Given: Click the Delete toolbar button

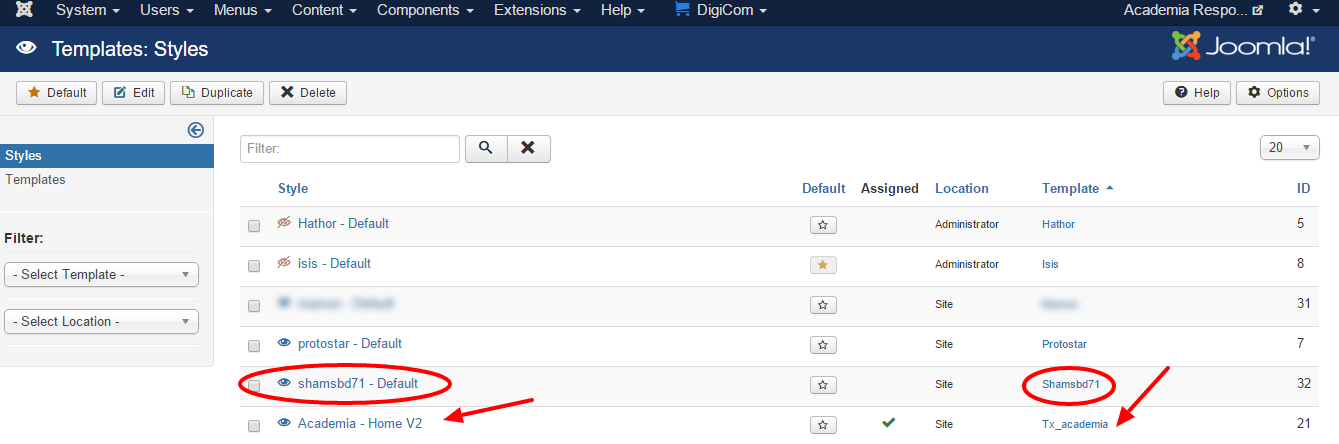Looking at the screenshot, I should point(308,93).
